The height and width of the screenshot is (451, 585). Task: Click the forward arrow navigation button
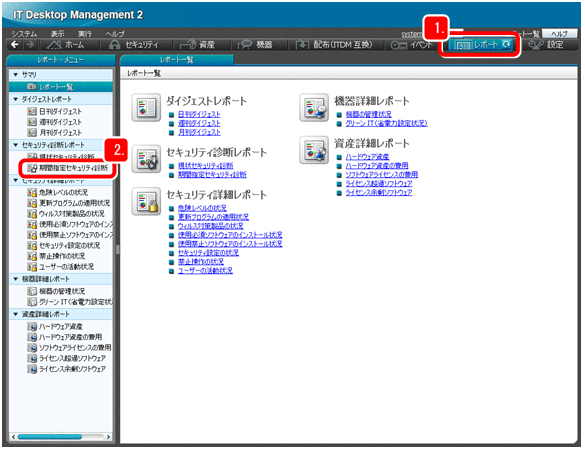point(31,45)
